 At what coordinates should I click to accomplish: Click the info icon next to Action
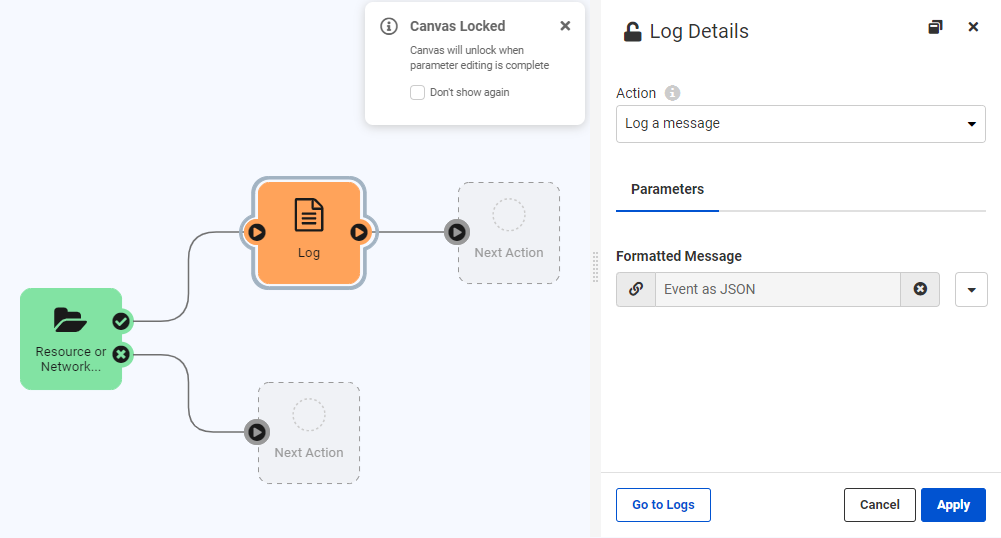coord(673,93)
